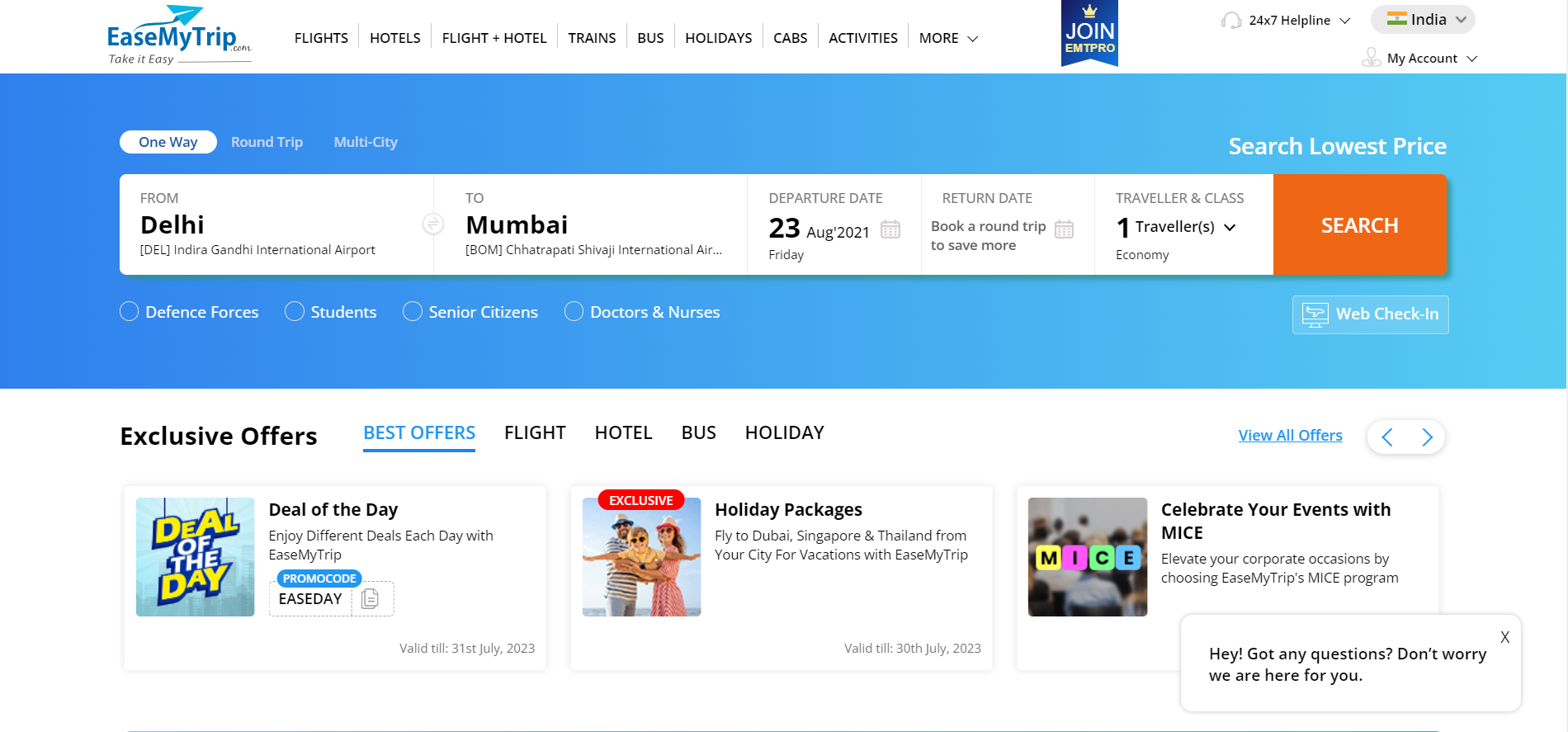The width and height of the screenshot is (1568, 732).
Task: Open the return date calendar icon
Action: (1065, 229)
